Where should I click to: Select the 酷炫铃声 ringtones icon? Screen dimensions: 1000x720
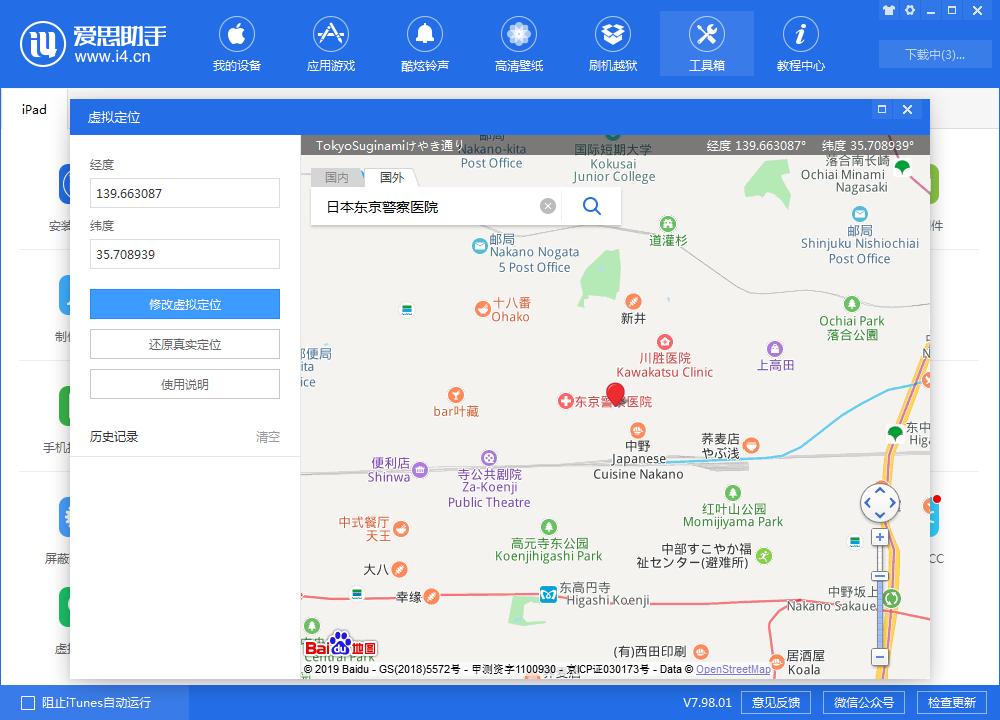425,42
